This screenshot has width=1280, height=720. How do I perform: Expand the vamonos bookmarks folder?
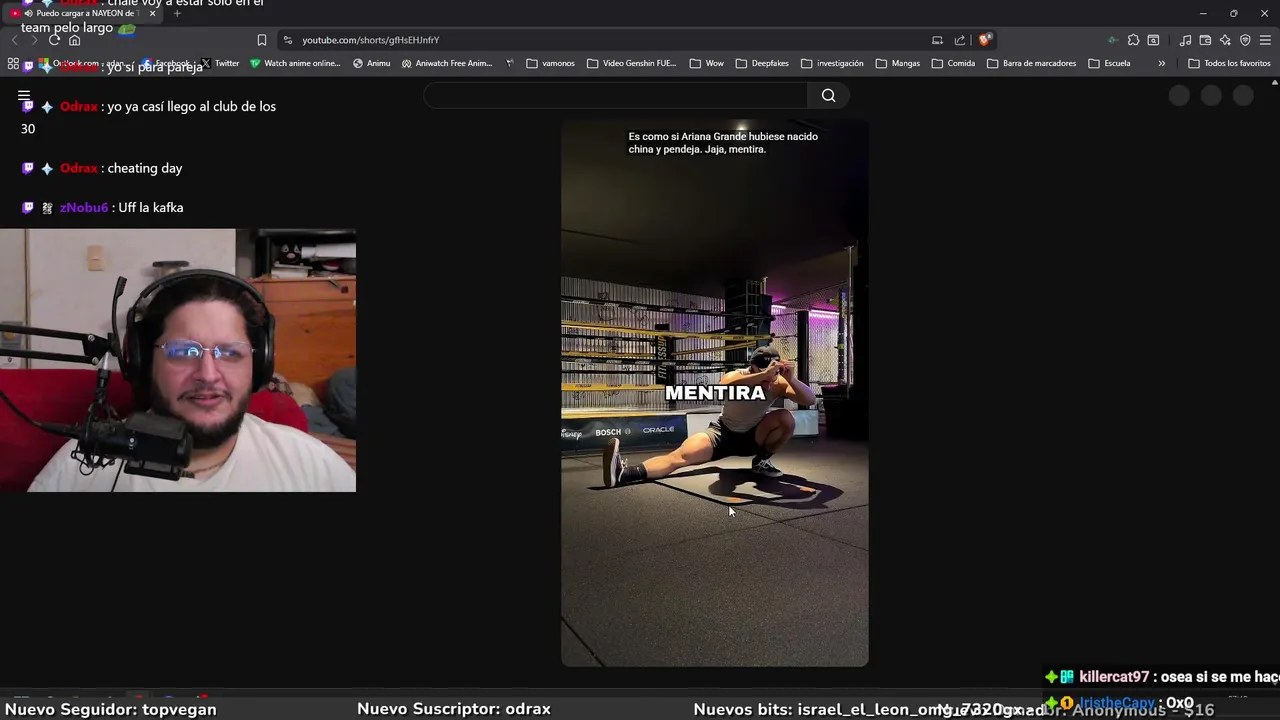pos(551,63)
